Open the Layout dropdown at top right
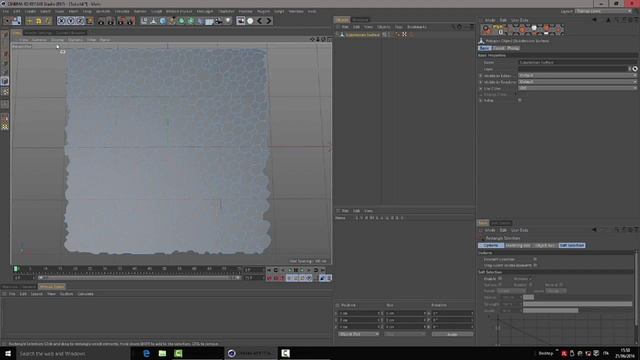The width and height of the screenshot is (640, 360). pyautogui.click(x=603, y=11)
